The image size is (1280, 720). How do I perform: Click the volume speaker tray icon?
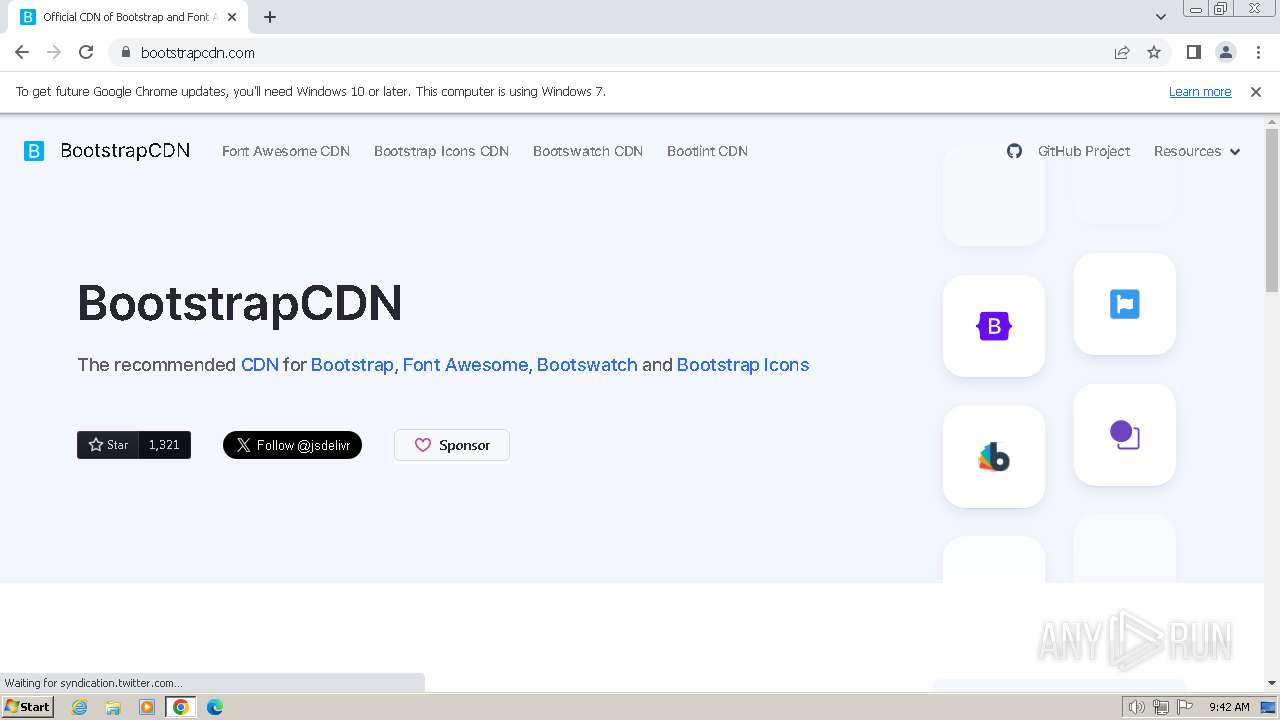point(1136,707)
